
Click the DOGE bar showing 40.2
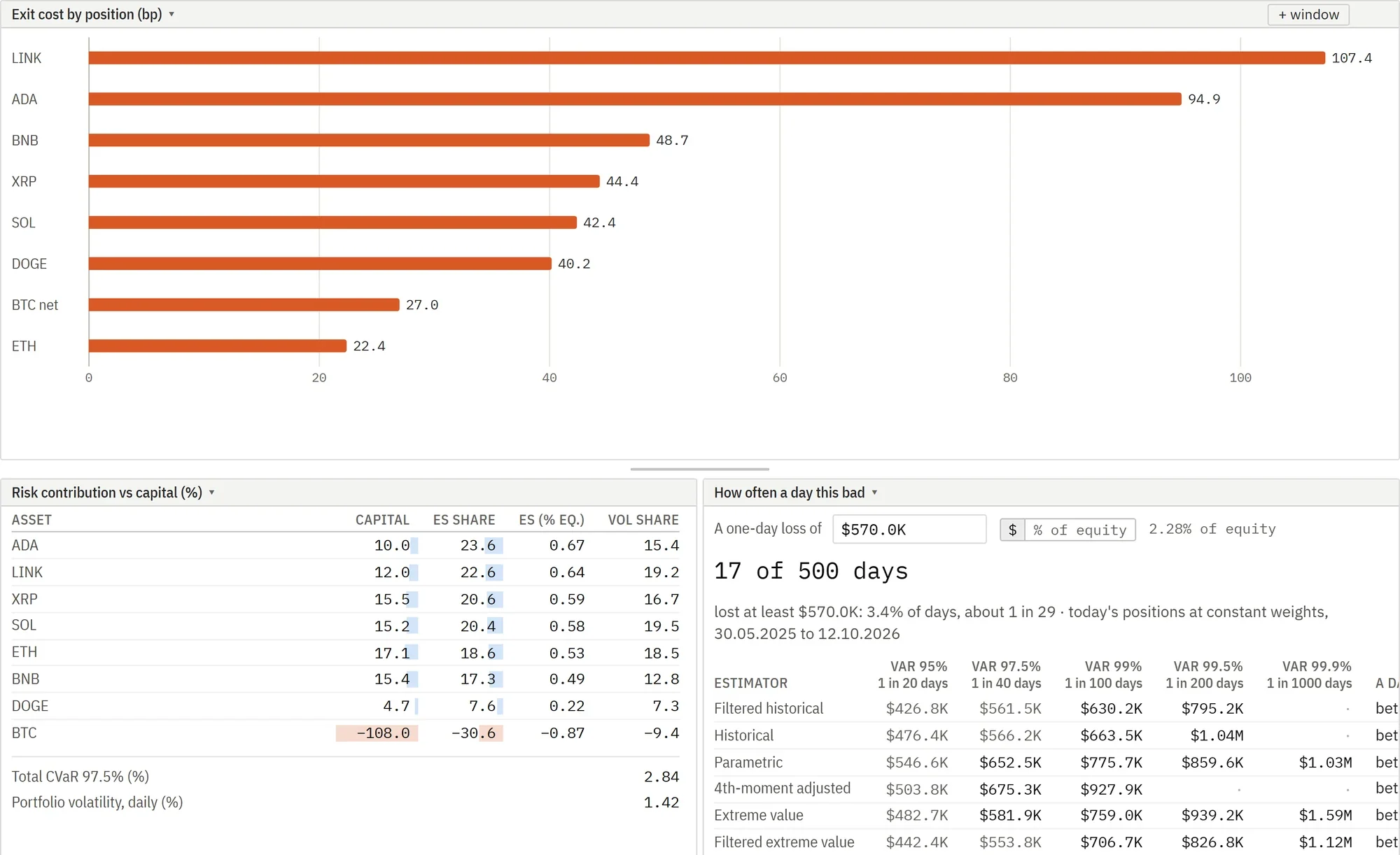tap(320, 264)
